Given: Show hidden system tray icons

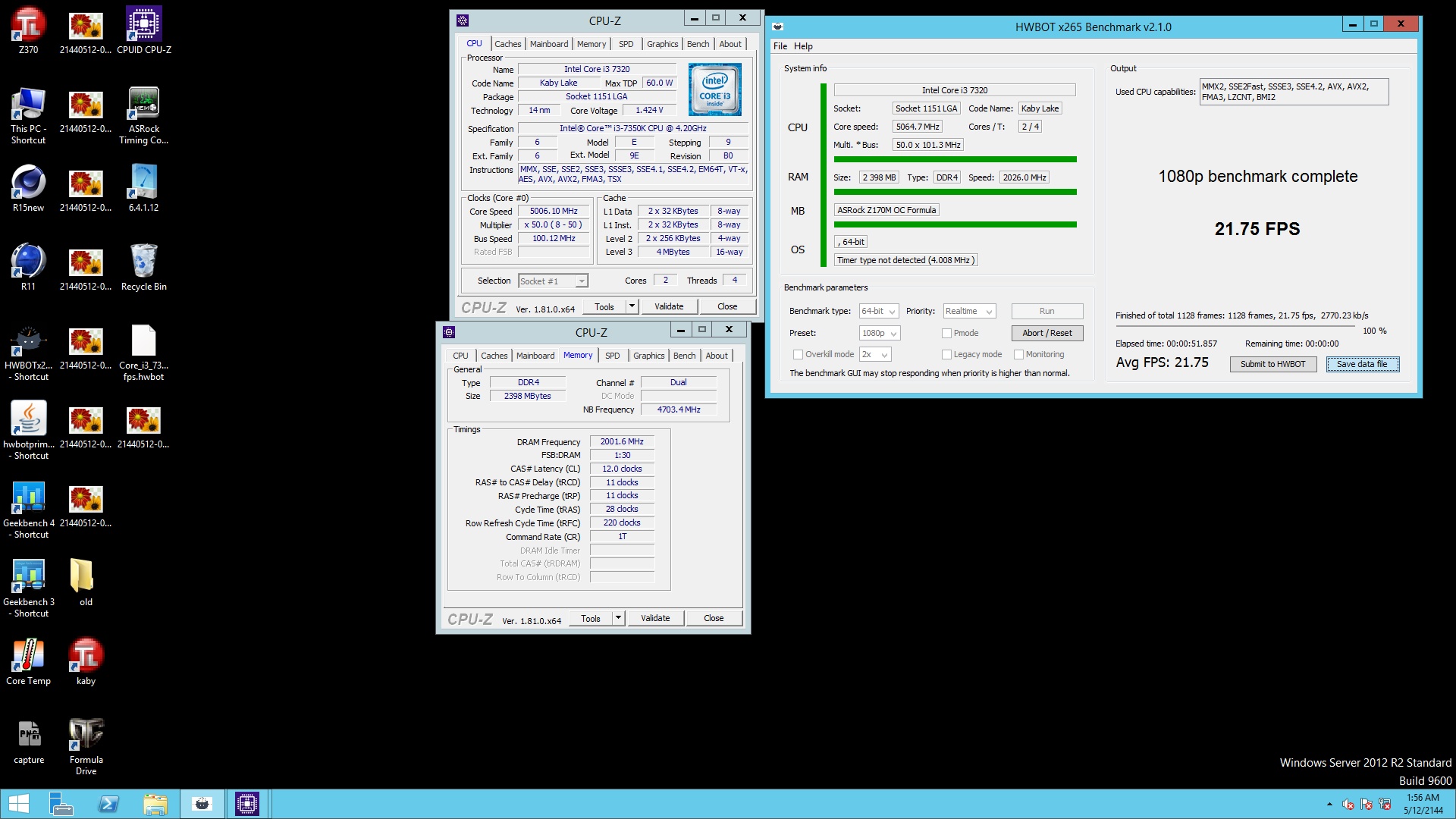Looking at the screenshot, I should (x=1329, y=804).
